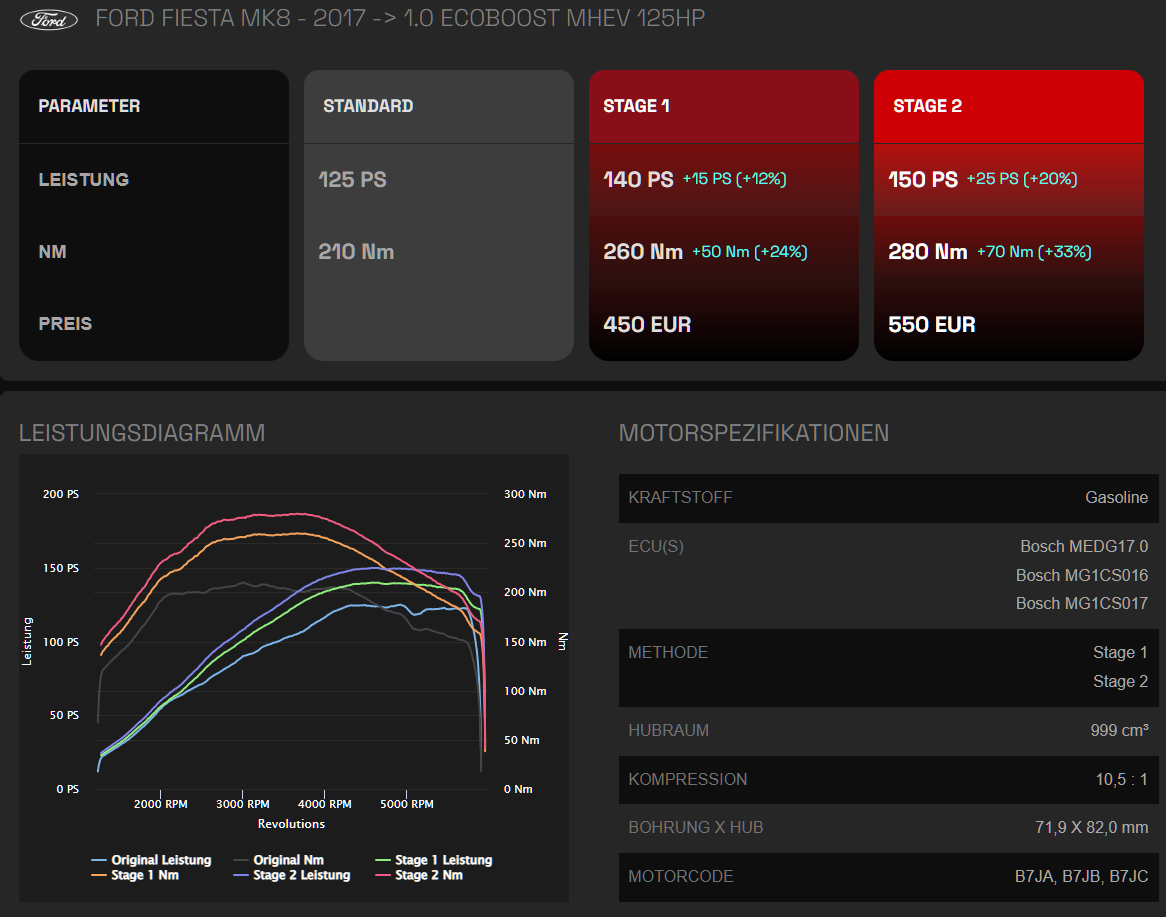The image size is (1166, 917).
Task: Click the Bosch MG1CS016 ECU entry
Action: pos(1082,576)
